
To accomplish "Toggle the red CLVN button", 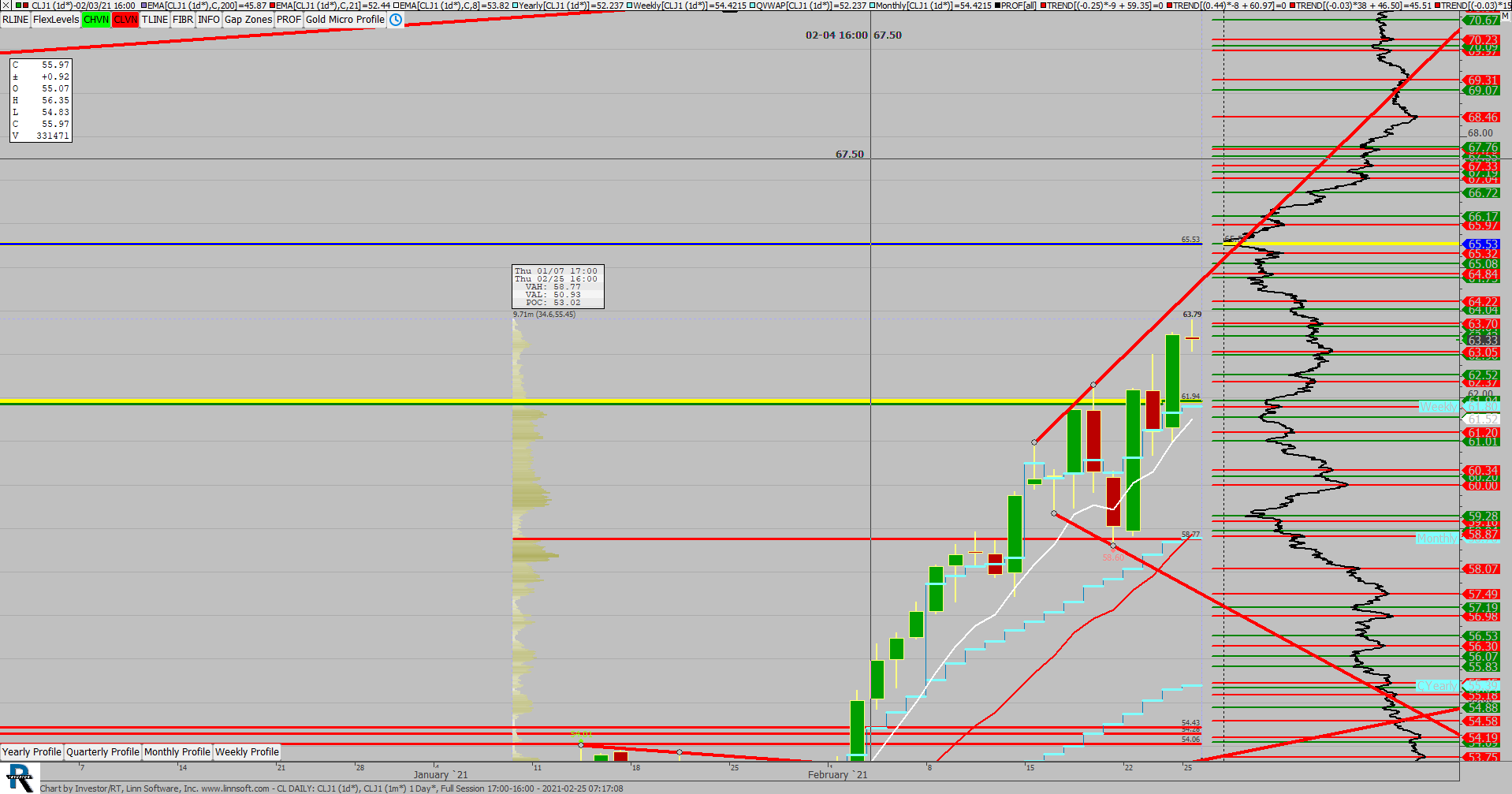I will (125, 20).
